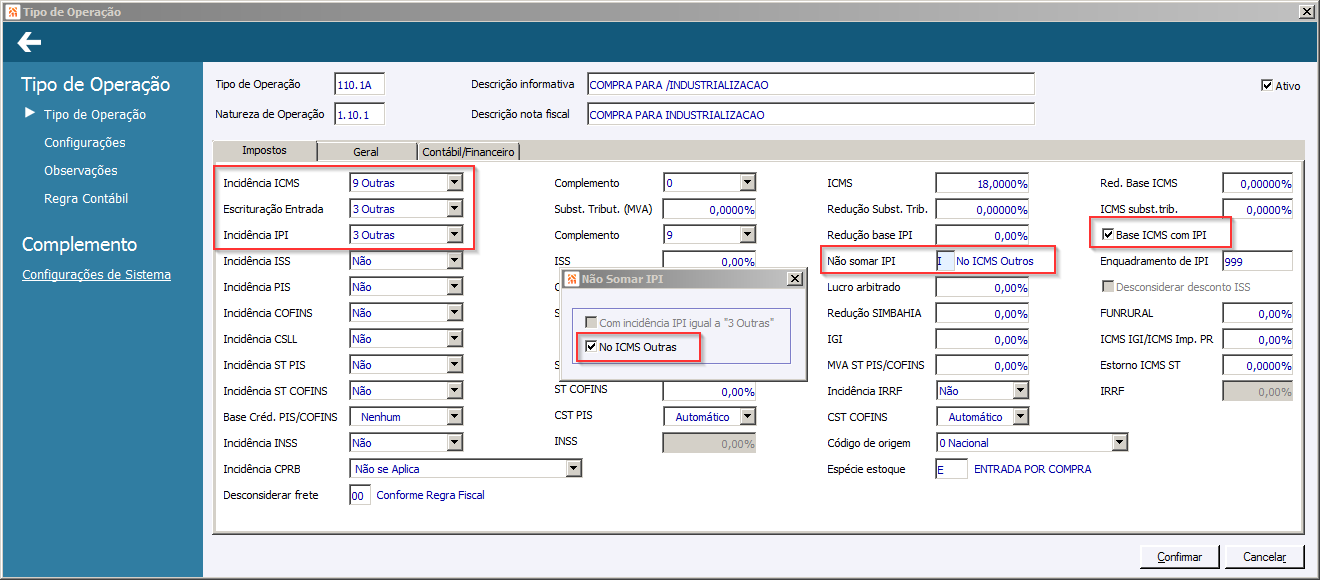Toggle the No ICMS Outras checkbox

pos(591,347)
